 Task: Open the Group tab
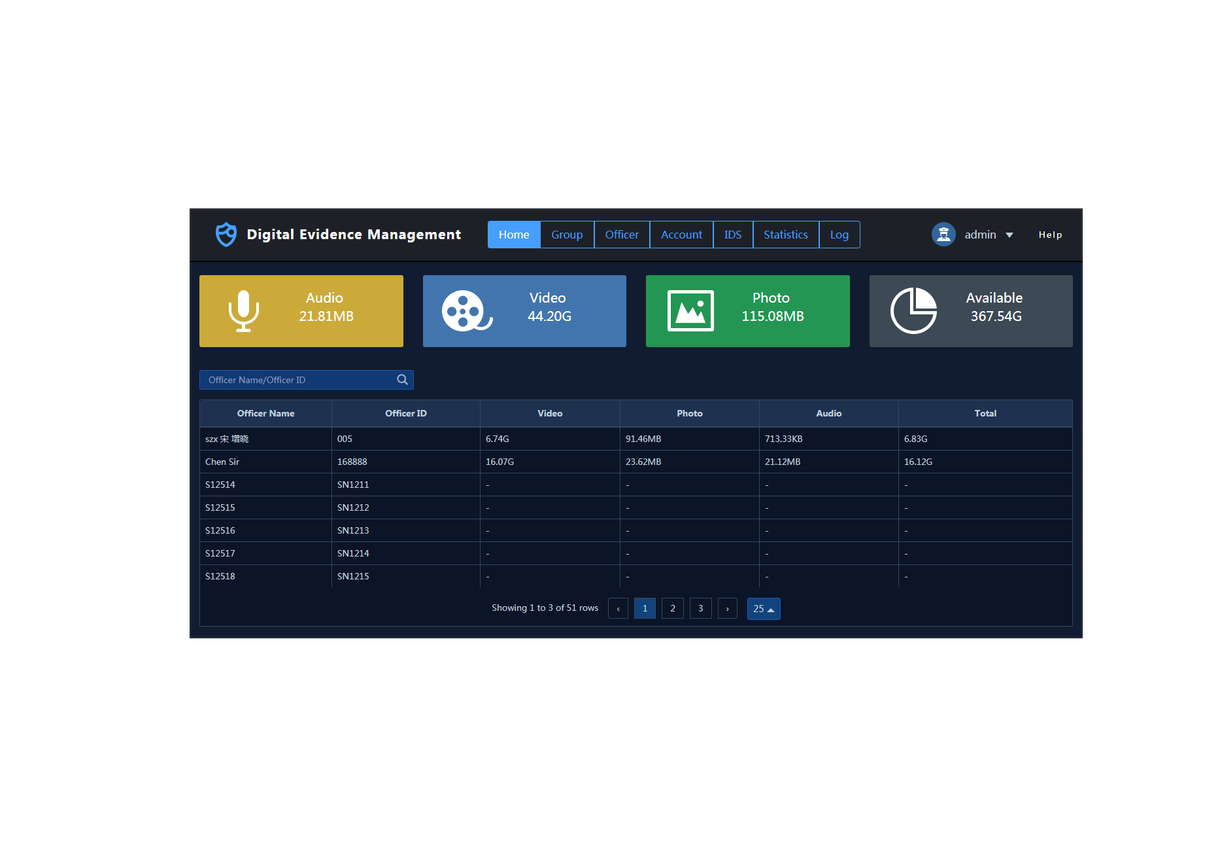567,234
